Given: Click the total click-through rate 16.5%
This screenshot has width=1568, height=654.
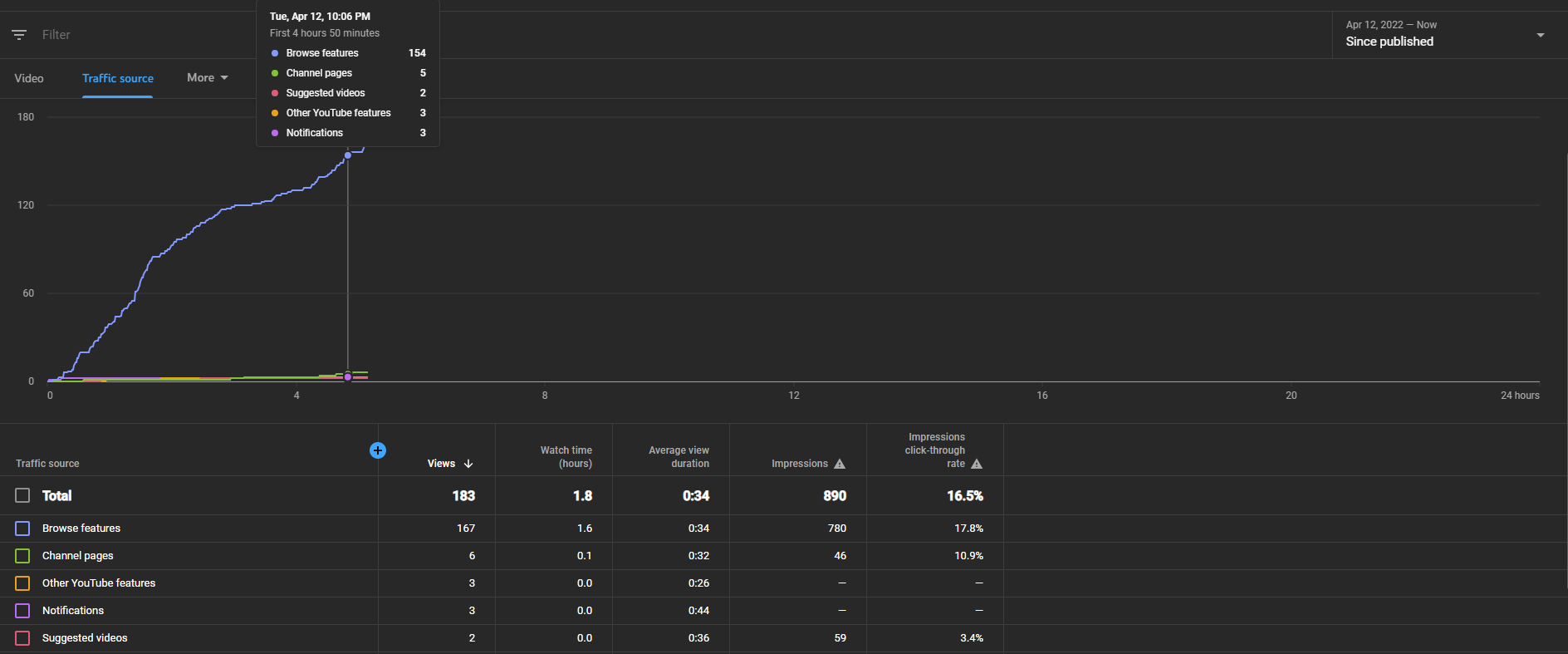Looking at the screenshot, I should coord(965,496).
